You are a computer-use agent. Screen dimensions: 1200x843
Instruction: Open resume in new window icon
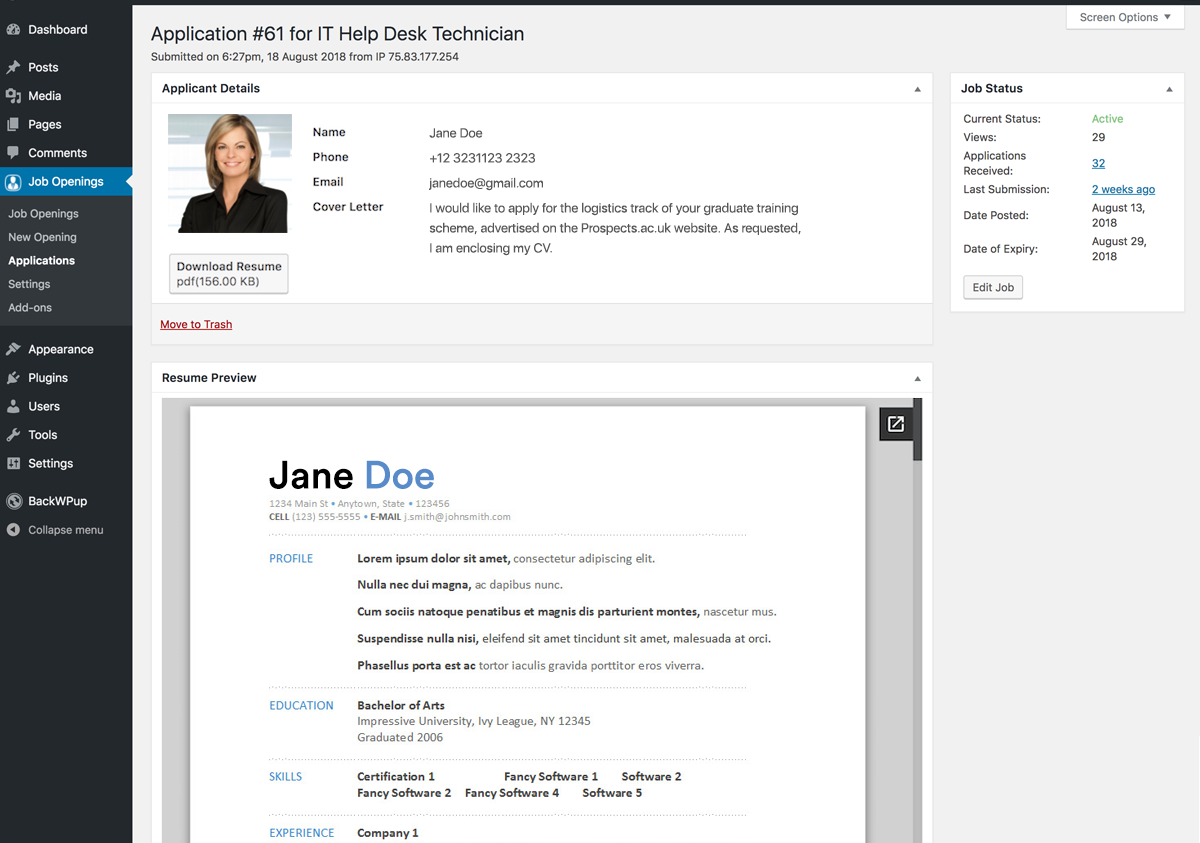896,424
